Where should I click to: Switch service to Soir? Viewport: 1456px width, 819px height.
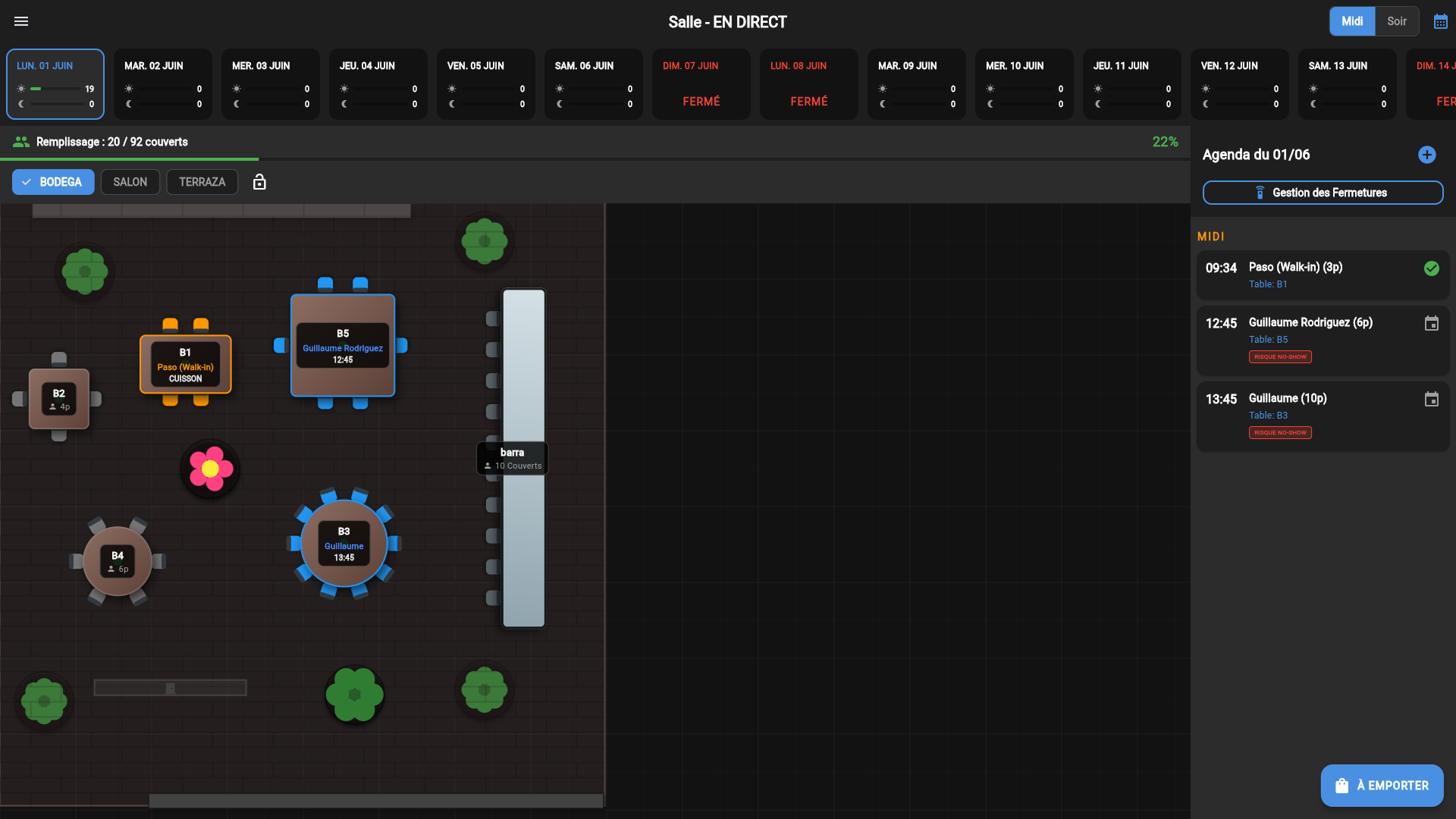coord(1397,21)
